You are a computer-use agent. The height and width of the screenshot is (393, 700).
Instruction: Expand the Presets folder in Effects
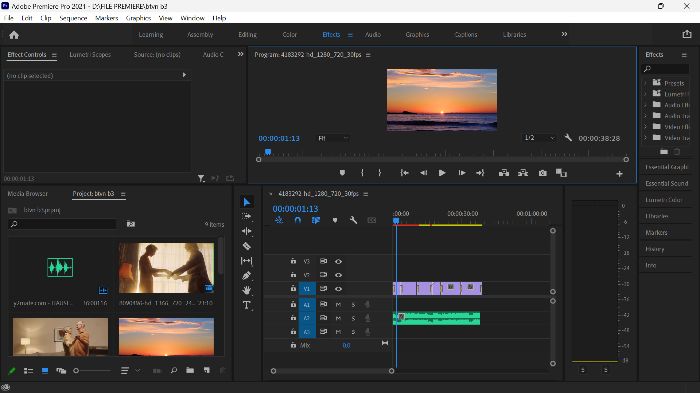[645, 83]
